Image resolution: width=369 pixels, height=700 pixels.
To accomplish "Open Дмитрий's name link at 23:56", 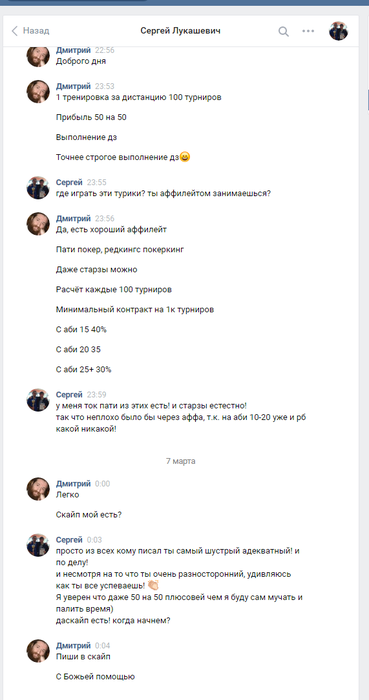I will tap(73, 218).
